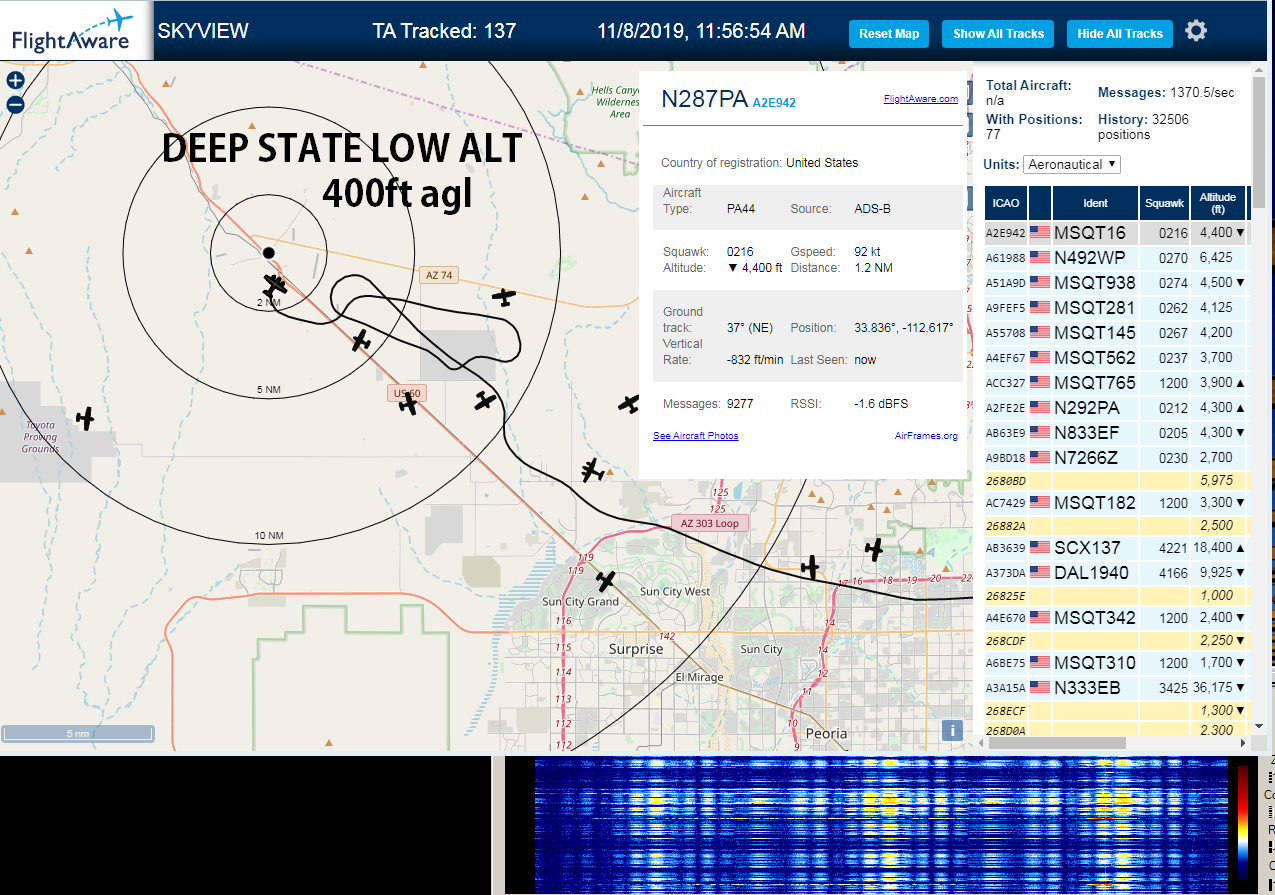This screenshot has width=1275, height=895.
Task: Sort table by Altitude (ft) column
Action: click(x=1218, y=203)
